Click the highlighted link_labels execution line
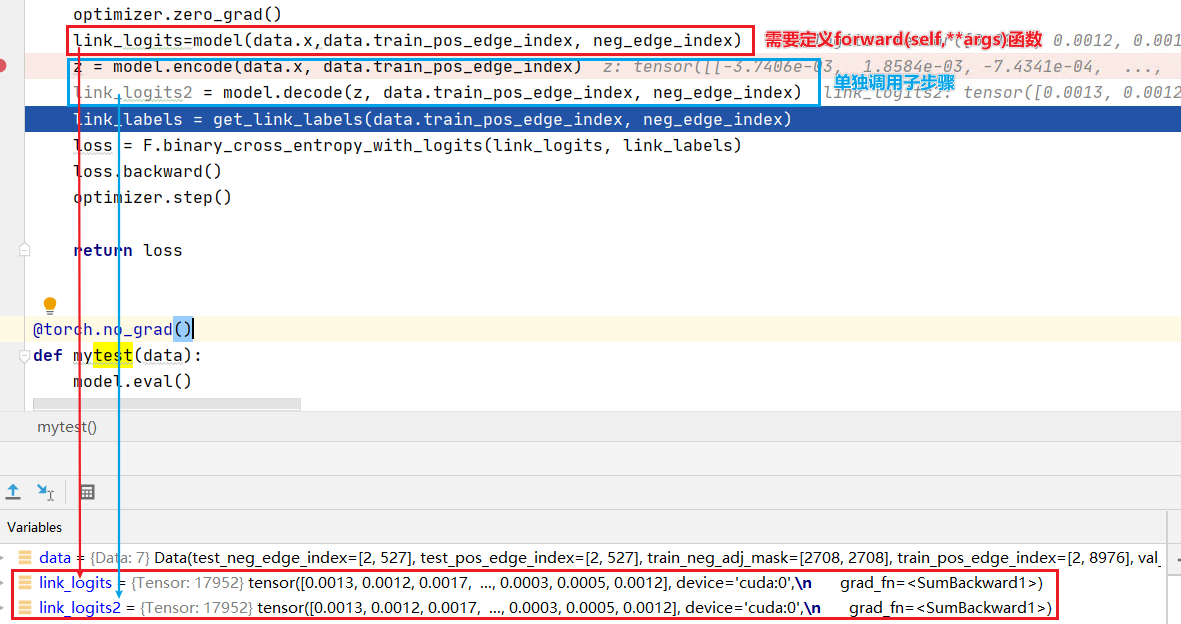The height and width of the screenshot is (624, 1181). pos(430,120)
